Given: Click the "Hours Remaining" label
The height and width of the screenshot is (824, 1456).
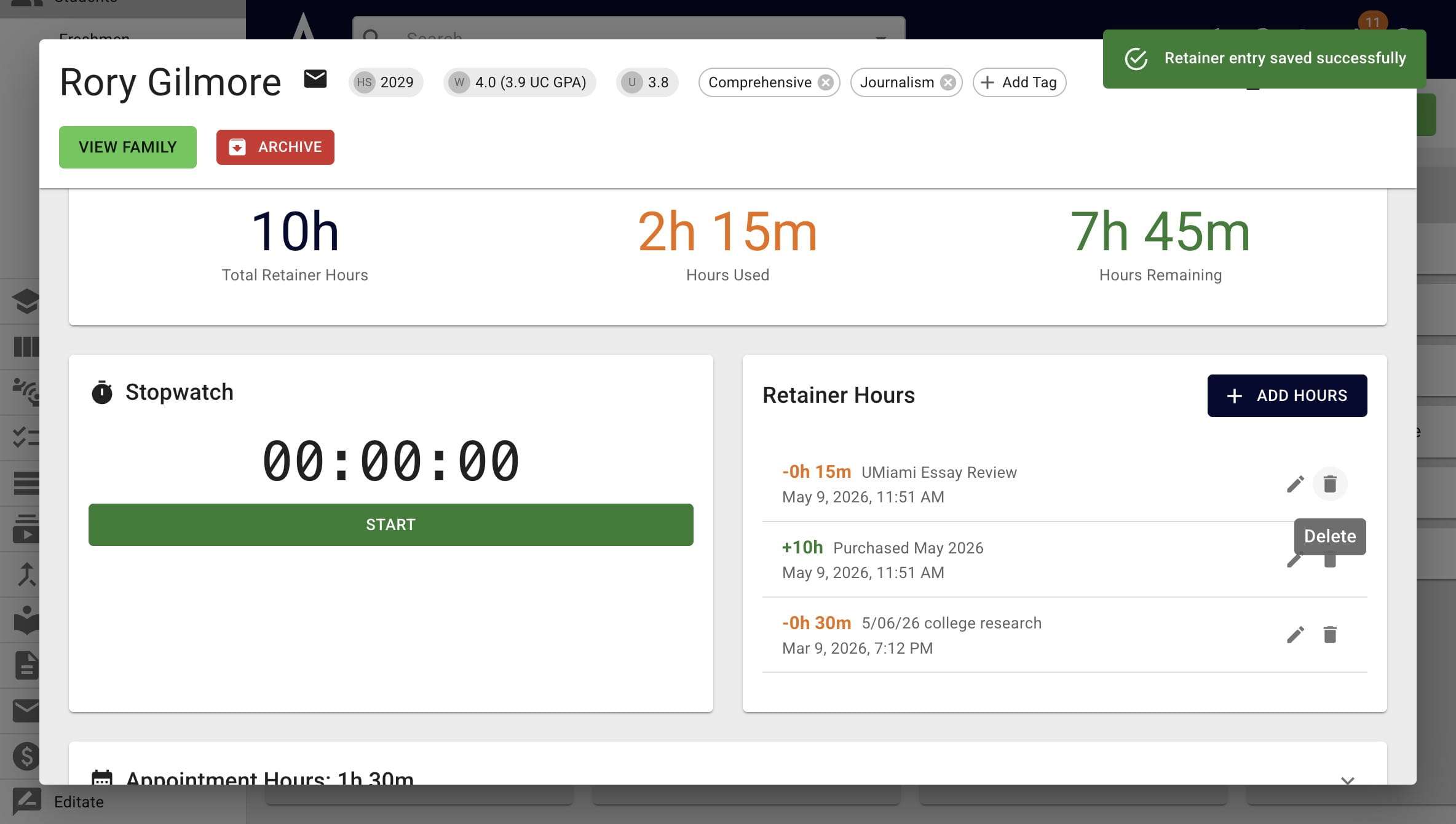Looking at the screenshot, I should click(1160, 275).
